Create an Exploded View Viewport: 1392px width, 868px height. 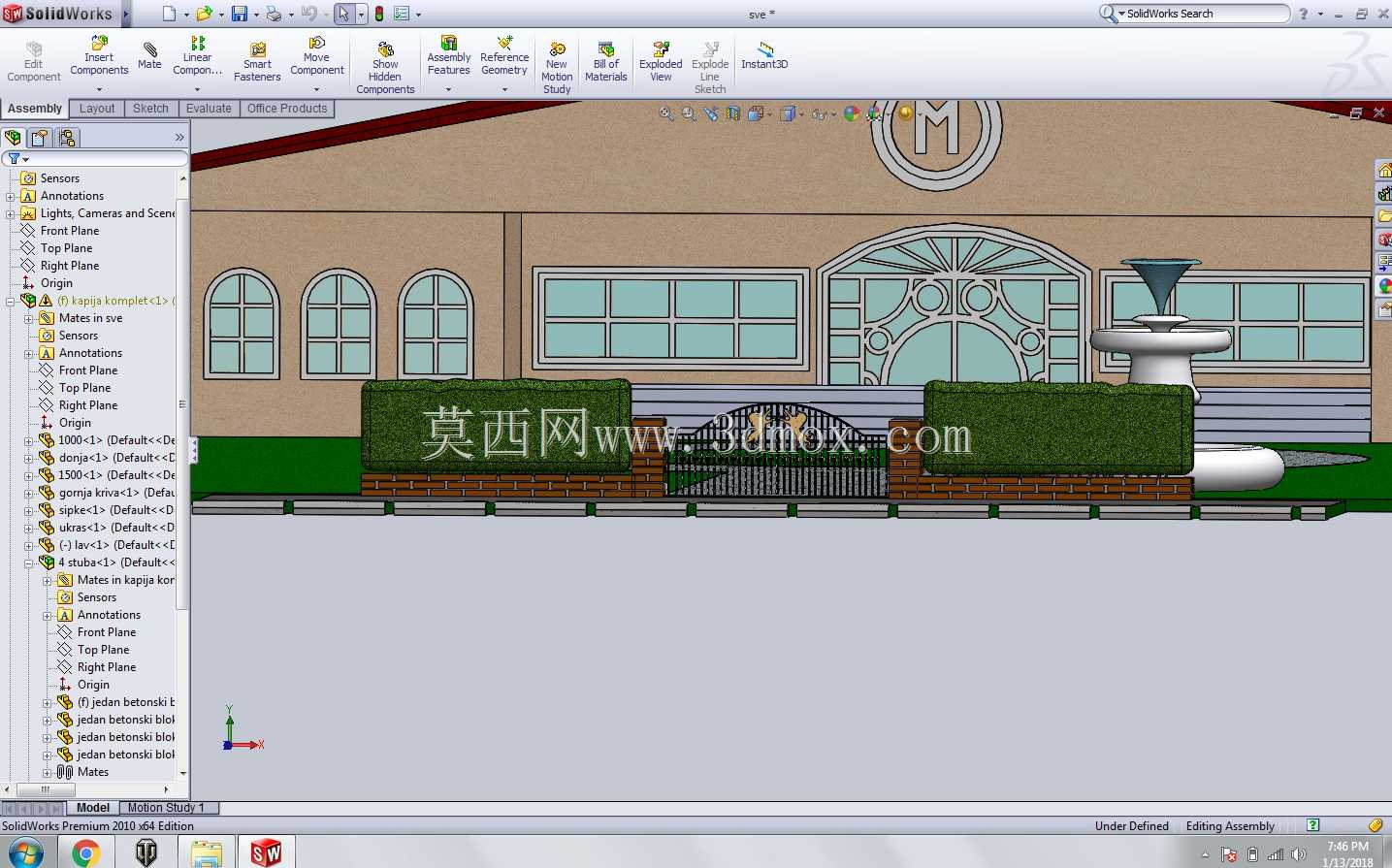point(661,62)
